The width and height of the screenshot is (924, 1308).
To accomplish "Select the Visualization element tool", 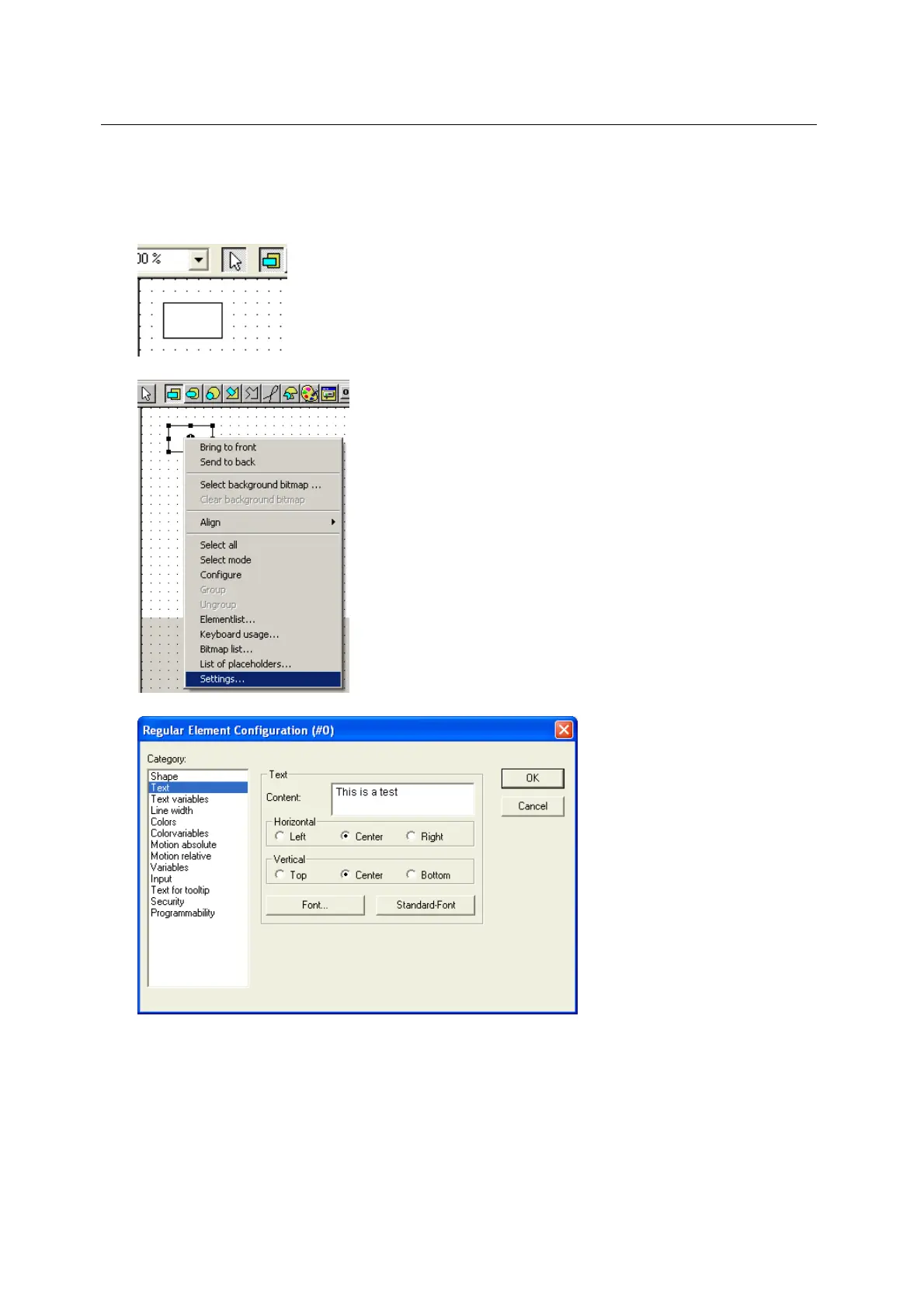I will click(329, 394).
